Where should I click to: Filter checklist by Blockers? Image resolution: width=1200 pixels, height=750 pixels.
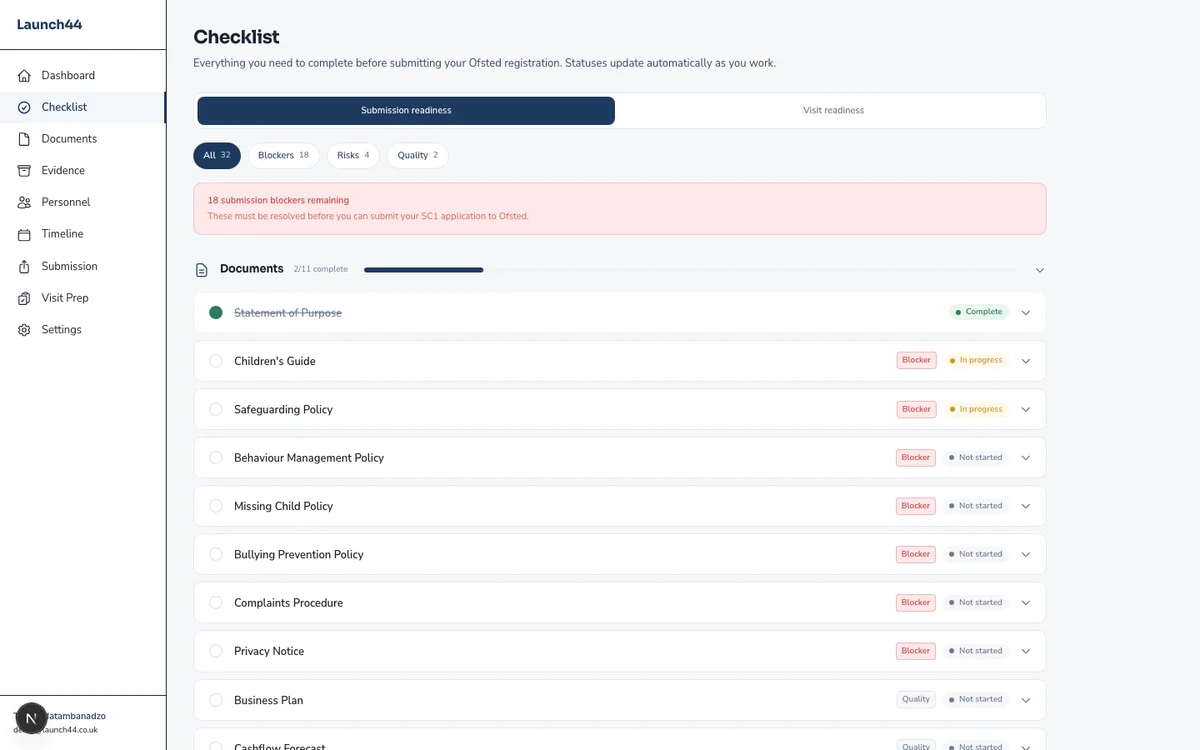pyautogui.click(x=285, y=155)
